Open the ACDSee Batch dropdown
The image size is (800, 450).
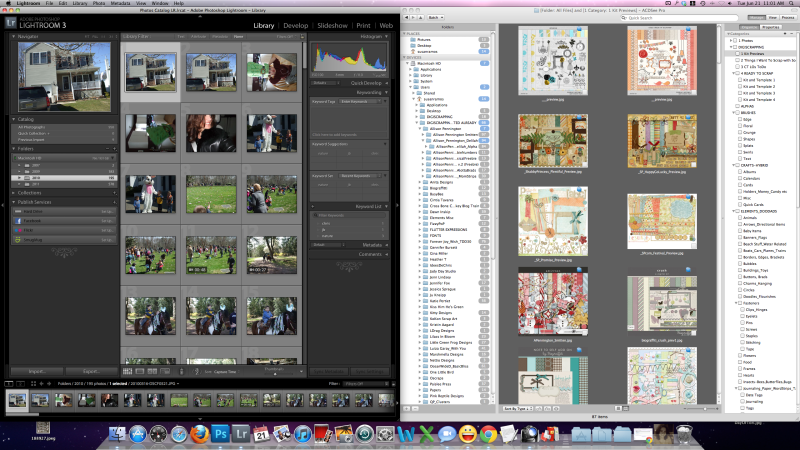click(x=435, y=17)
